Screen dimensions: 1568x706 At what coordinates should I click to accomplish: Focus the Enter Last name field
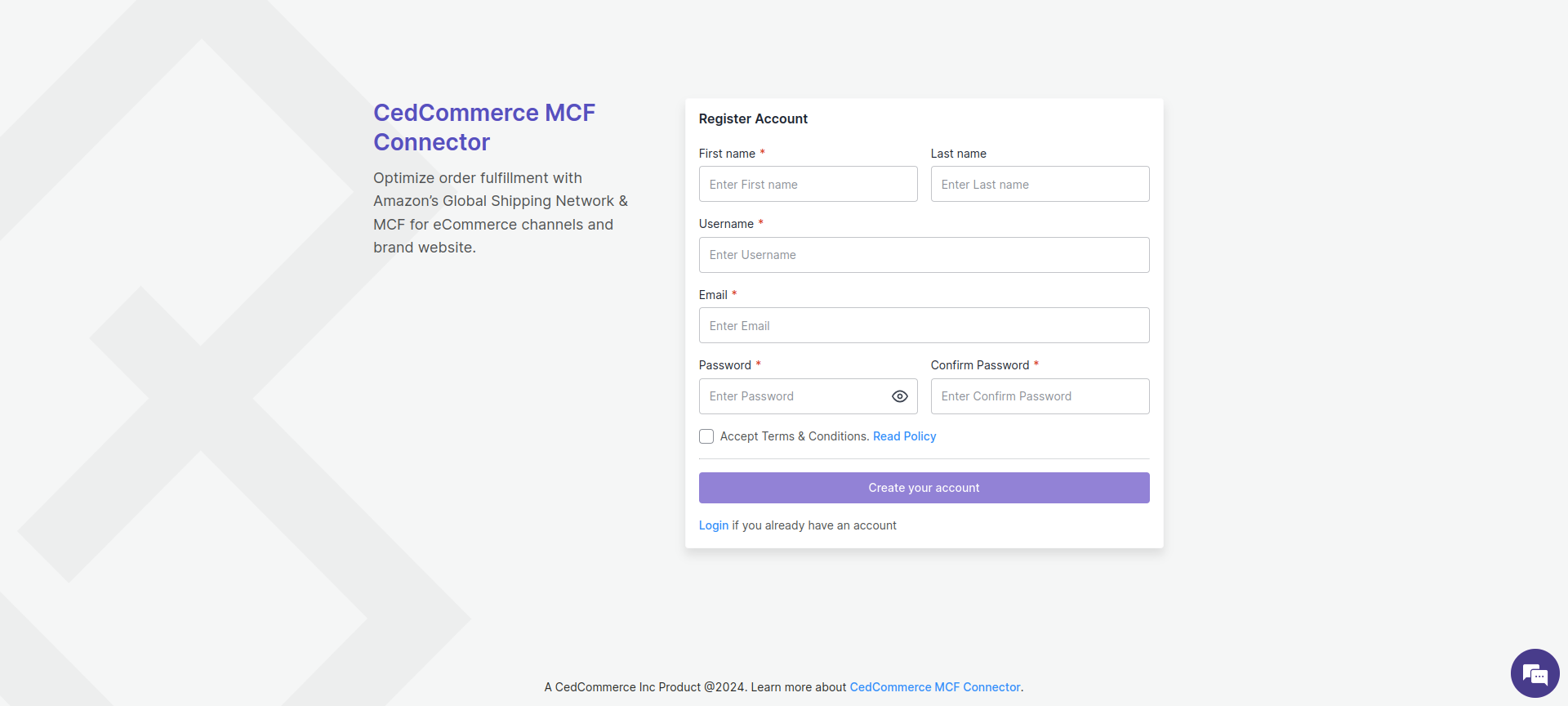coord(1040,185)
